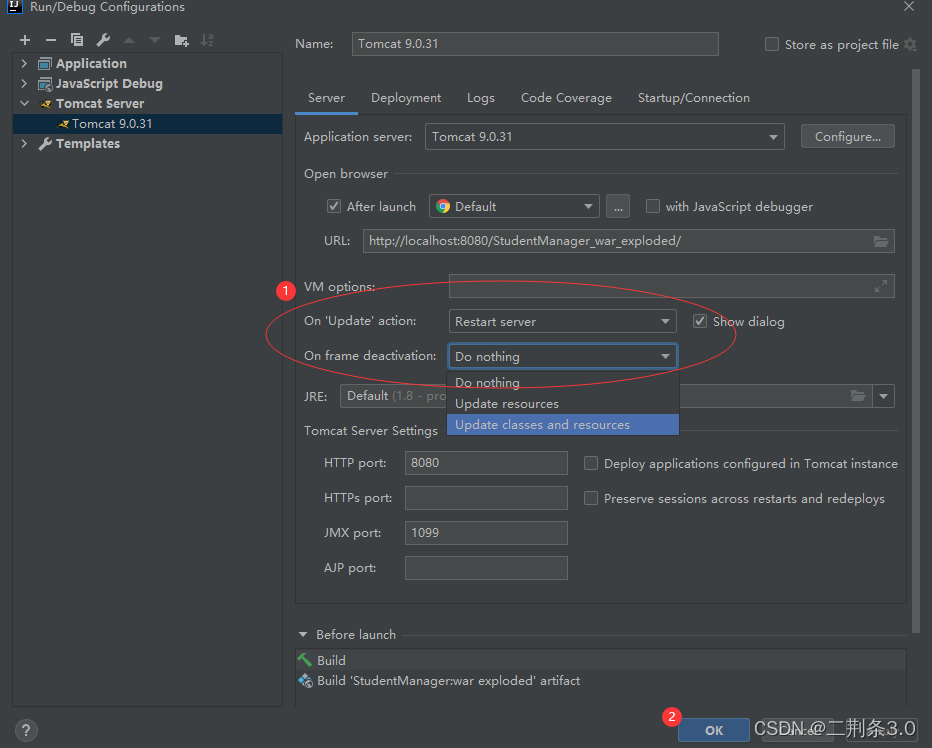Viewport: 932px width, 748px height.
Task: Click folder icon in JRE field
Action: tap(858, 396)
